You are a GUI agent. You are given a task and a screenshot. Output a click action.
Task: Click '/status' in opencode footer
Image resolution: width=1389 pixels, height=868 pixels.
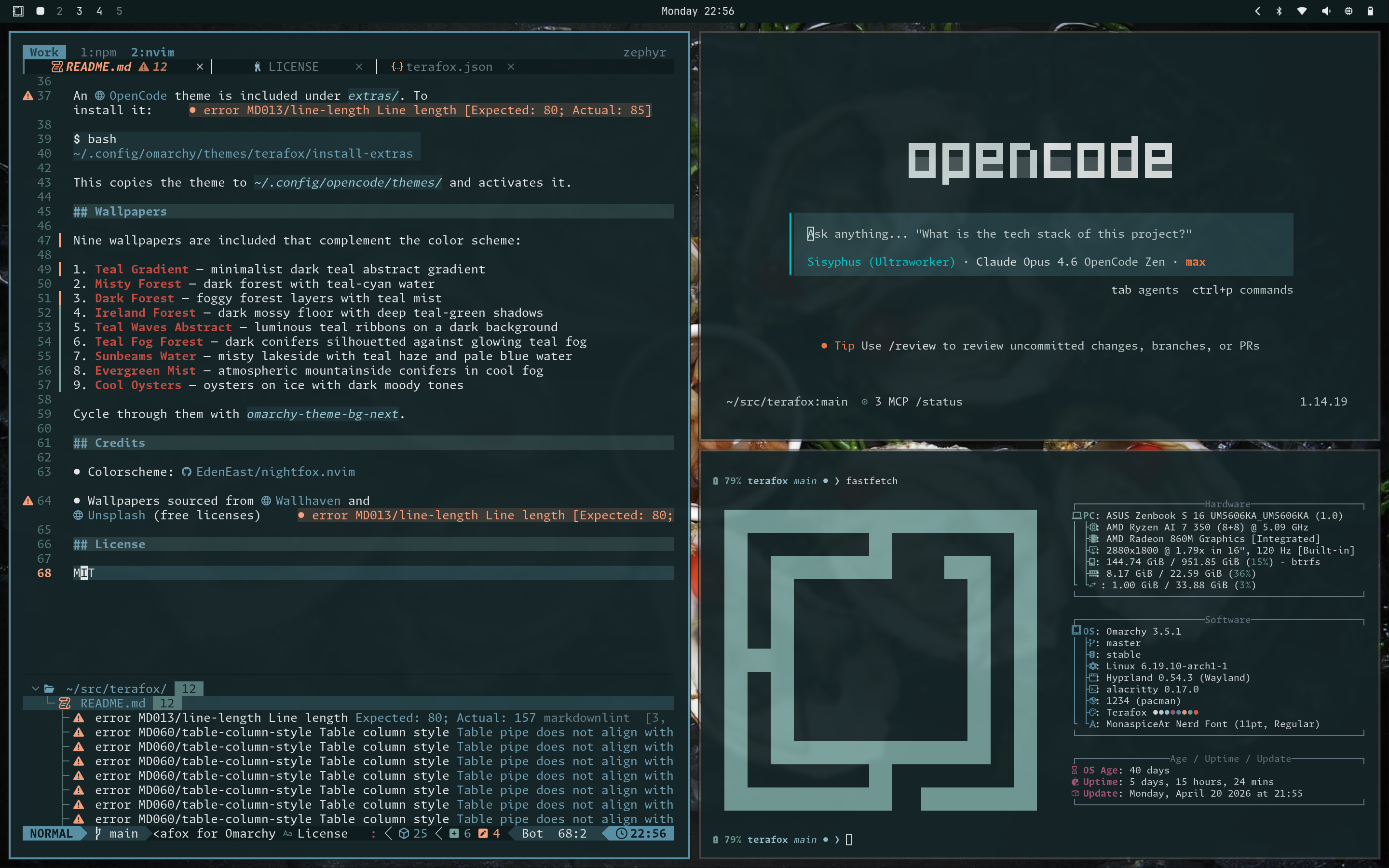click(939, 402)
